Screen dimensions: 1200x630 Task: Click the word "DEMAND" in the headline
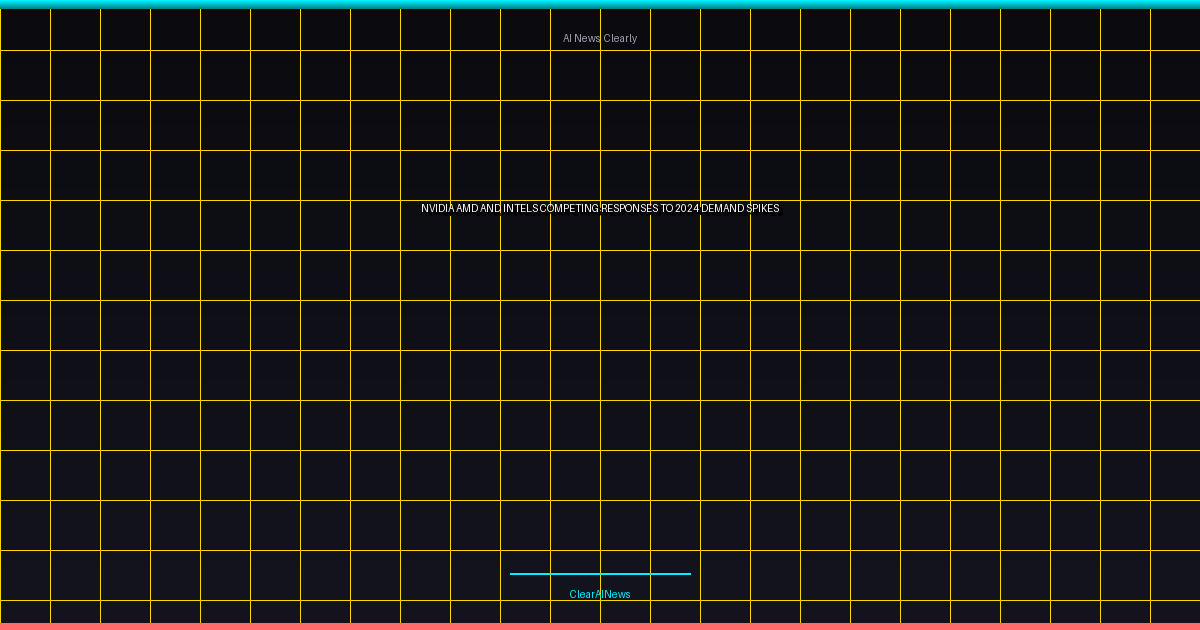point(723,208)
